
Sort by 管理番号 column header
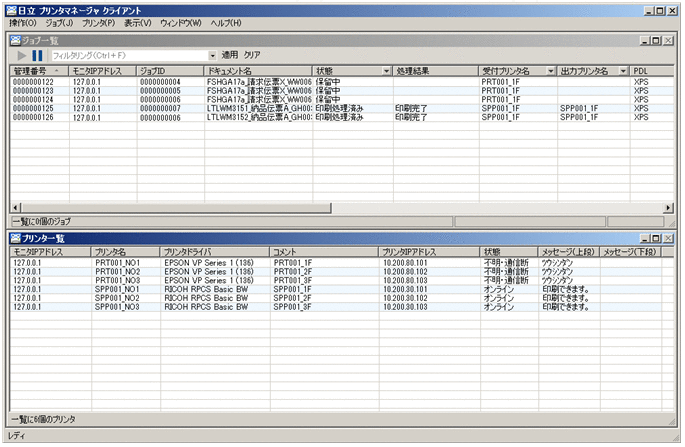(x=39, y=71)
